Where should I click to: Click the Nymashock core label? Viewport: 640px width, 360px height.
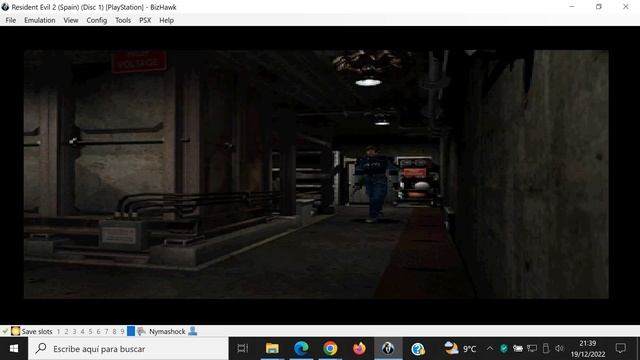tap(167, 331)
